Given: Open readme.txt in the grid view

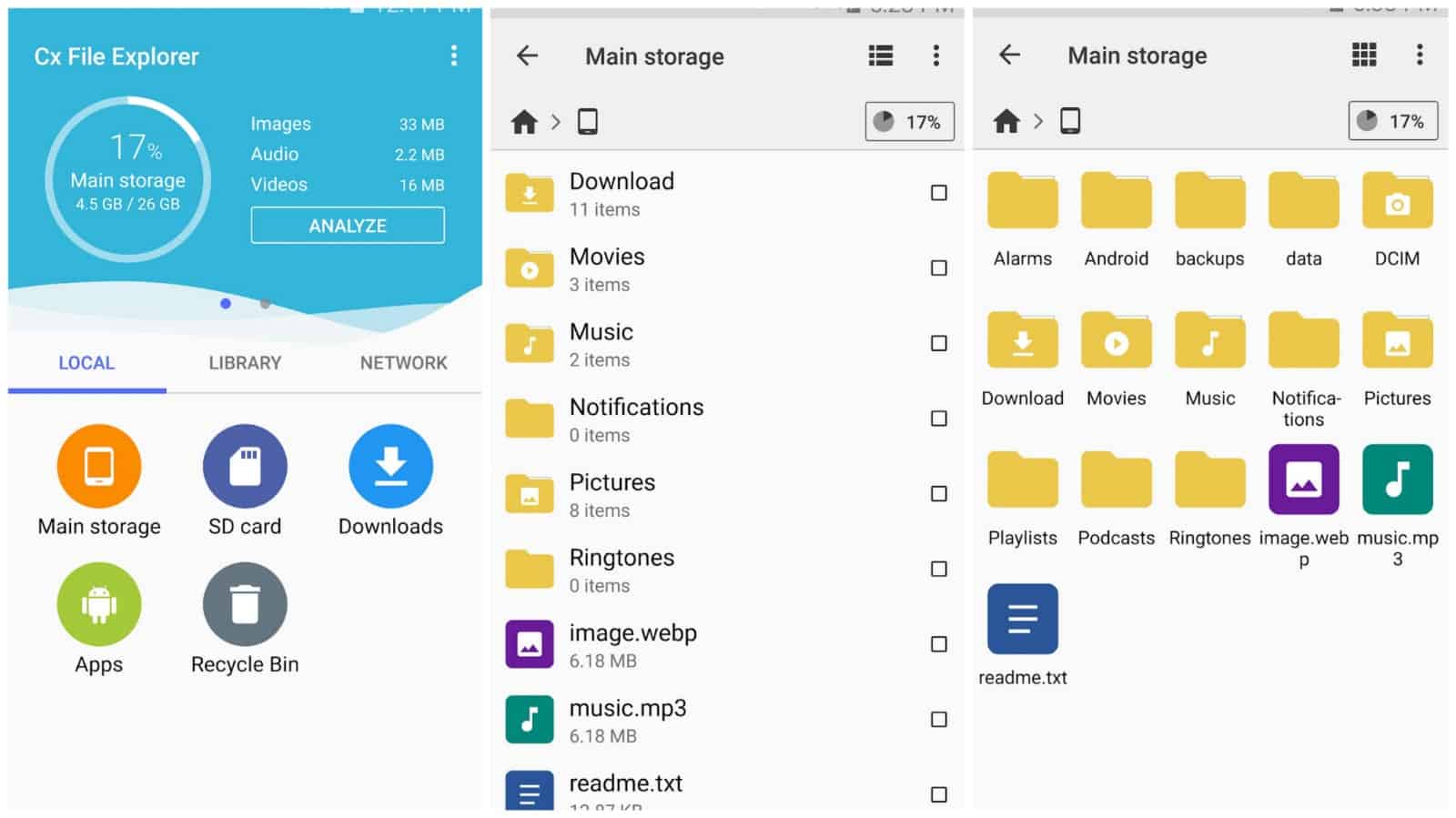Looking at the screenshot, I should (x=1022, y=620).
